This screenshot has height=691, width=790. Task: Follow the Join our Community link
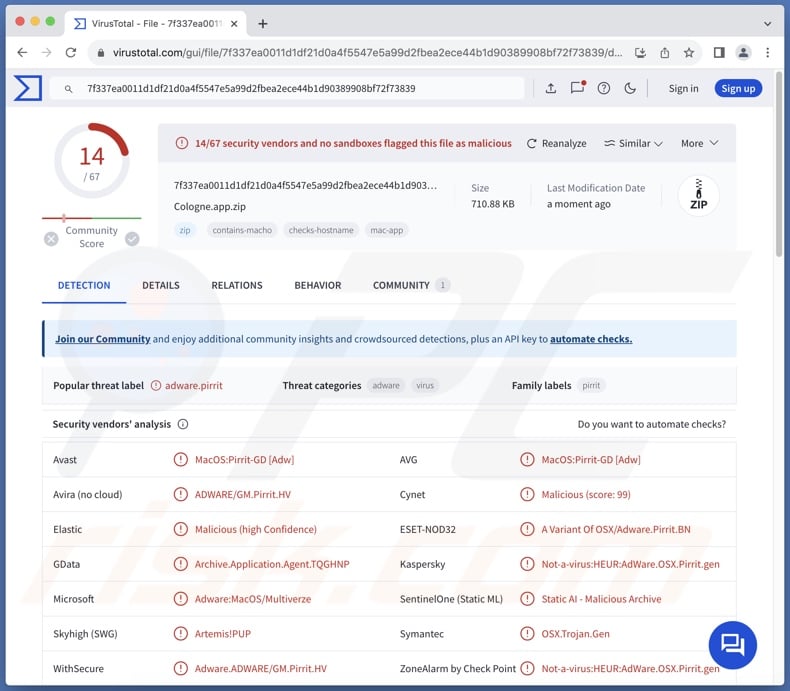(103, 339)
